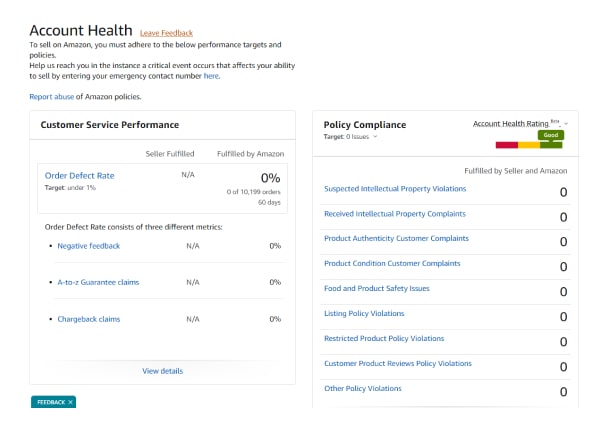Open the Account Health Rating dropdown
The image size is (609, 427).
pyautogui.click(x=566, y=123)
